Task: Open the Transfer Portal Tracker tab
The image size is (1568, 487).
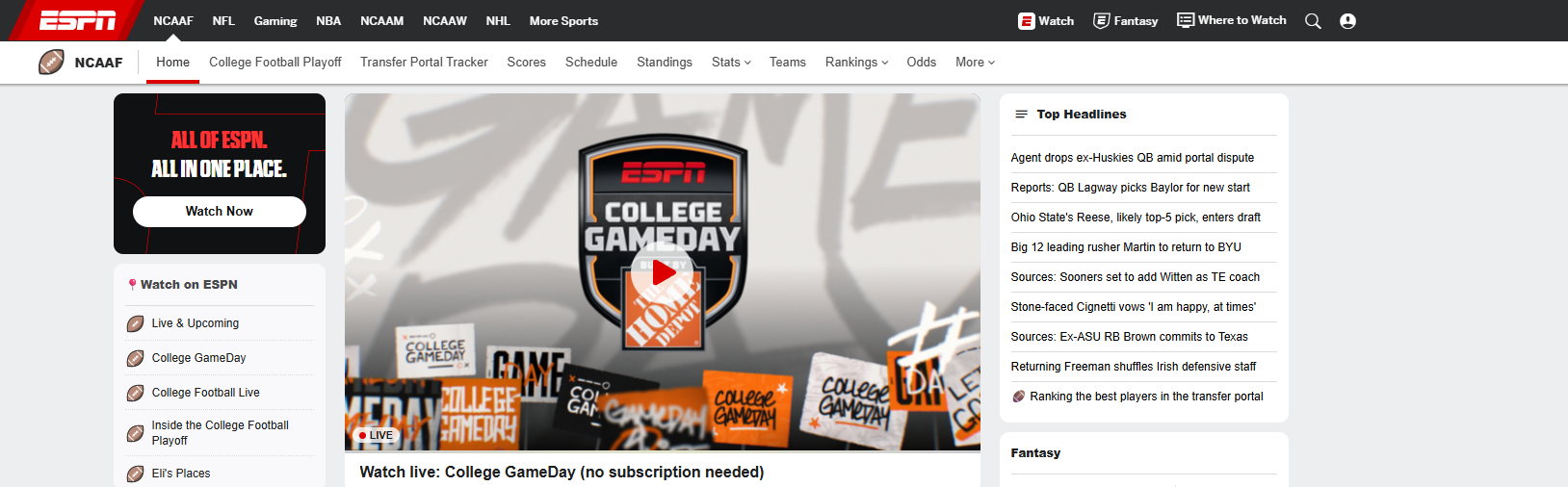Action: 424,63
